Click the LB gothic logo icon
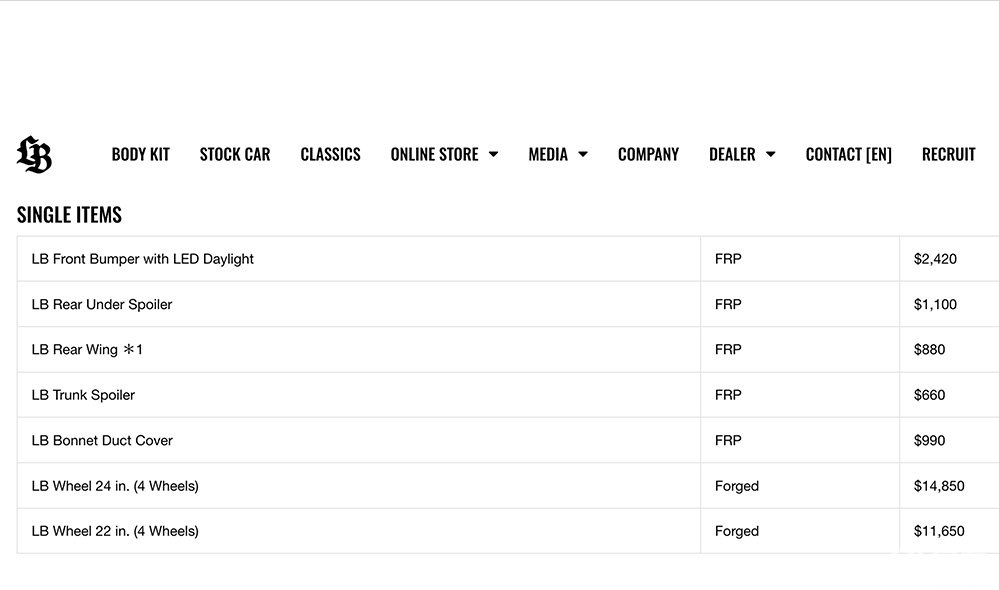 coord(34,154)
